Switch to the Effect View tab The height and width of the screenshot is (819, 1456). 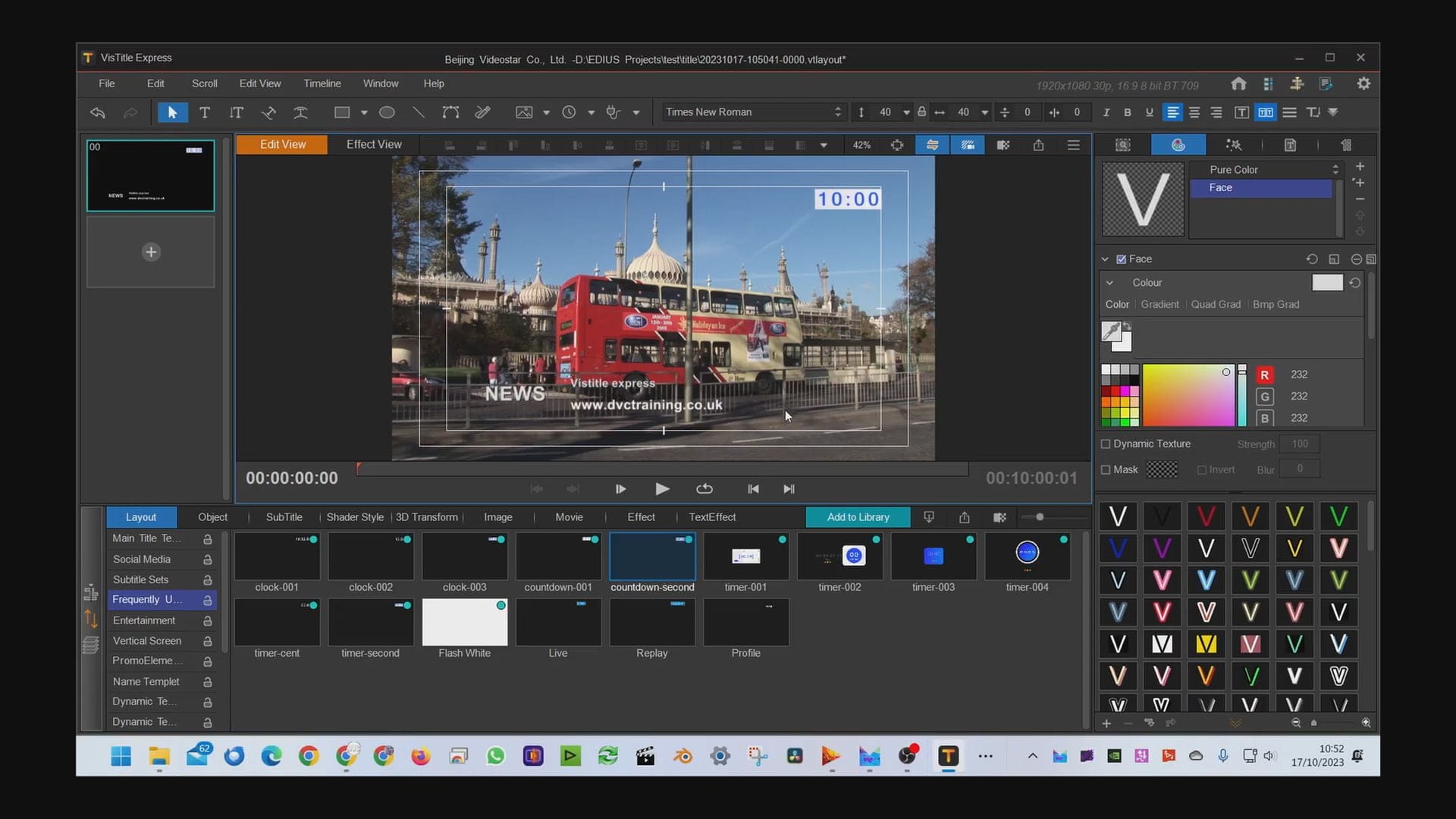coord(374,145)
